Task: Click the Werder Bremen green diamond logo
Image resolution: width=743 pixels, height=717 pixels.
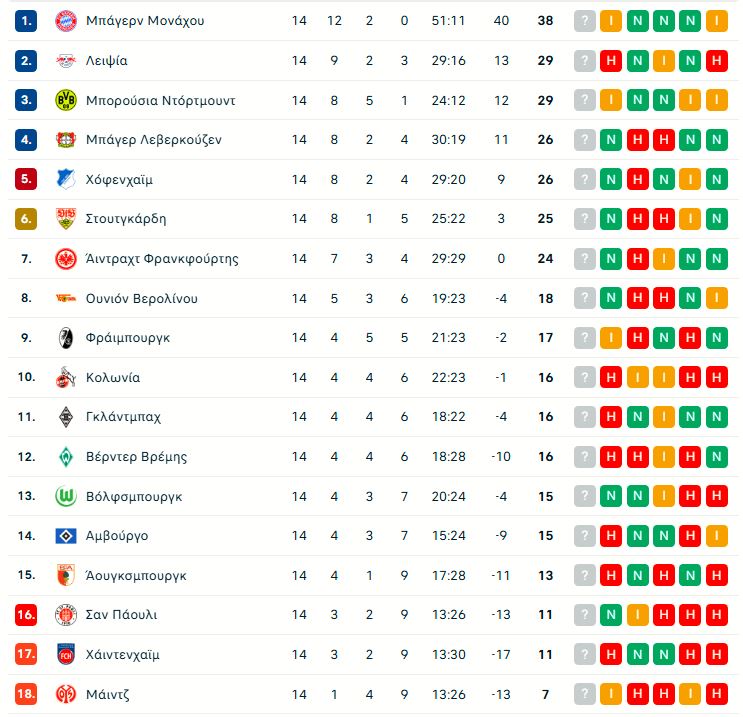Action: coord(65,457)
